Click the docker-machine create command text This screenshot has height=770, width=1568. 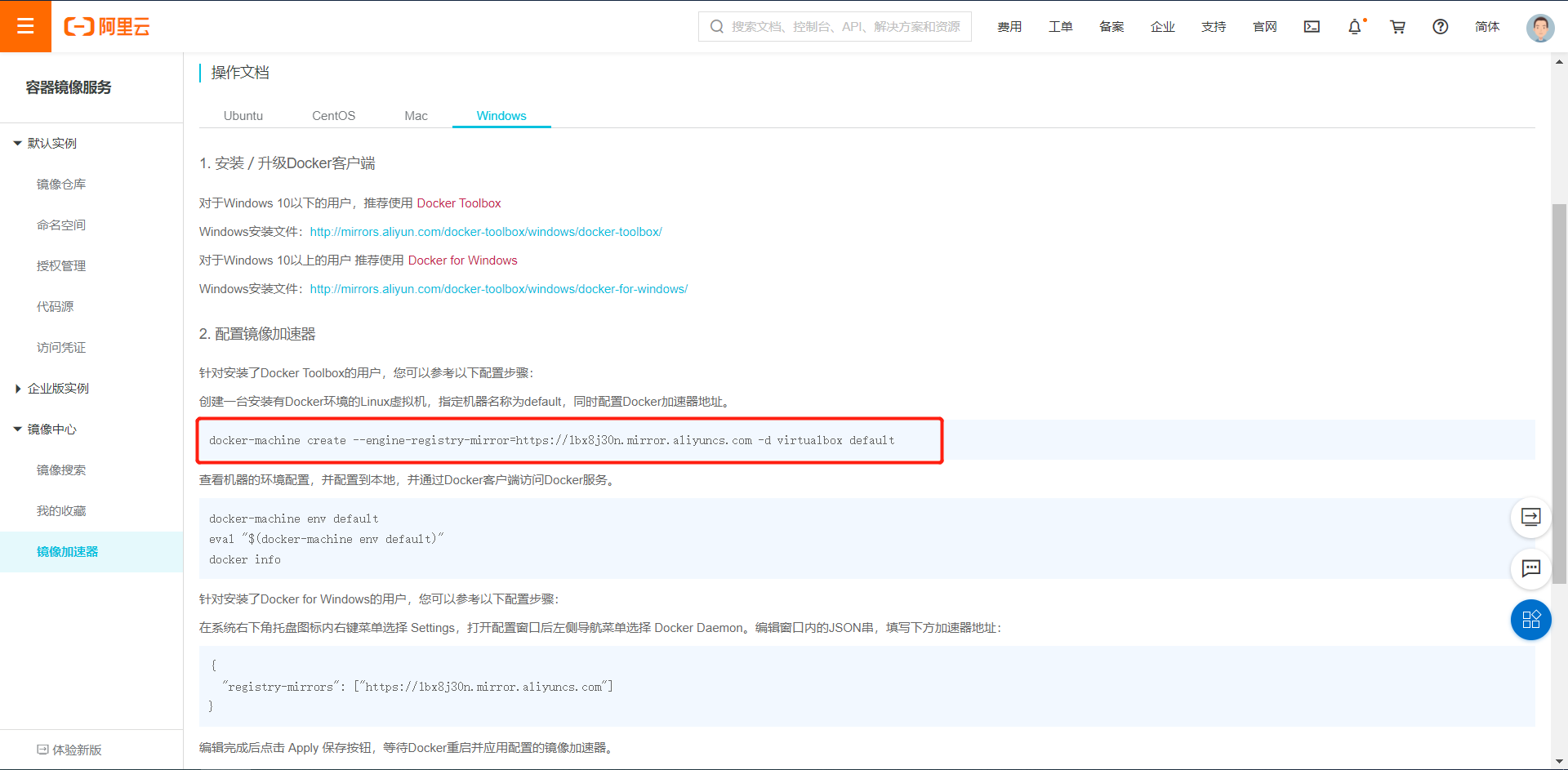click(x=552, y=440)
